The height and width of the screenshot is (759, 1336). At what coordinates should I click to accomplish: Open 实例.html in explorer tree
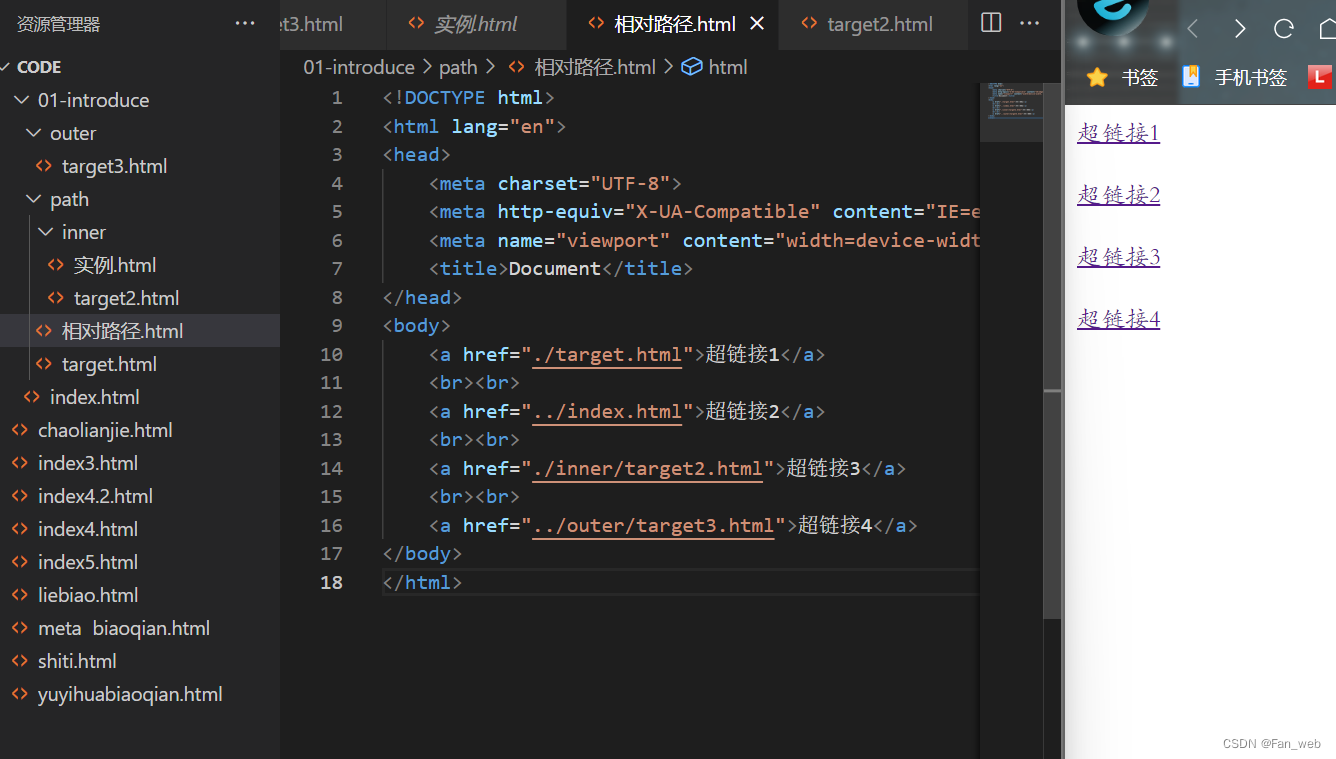[115, 265]
